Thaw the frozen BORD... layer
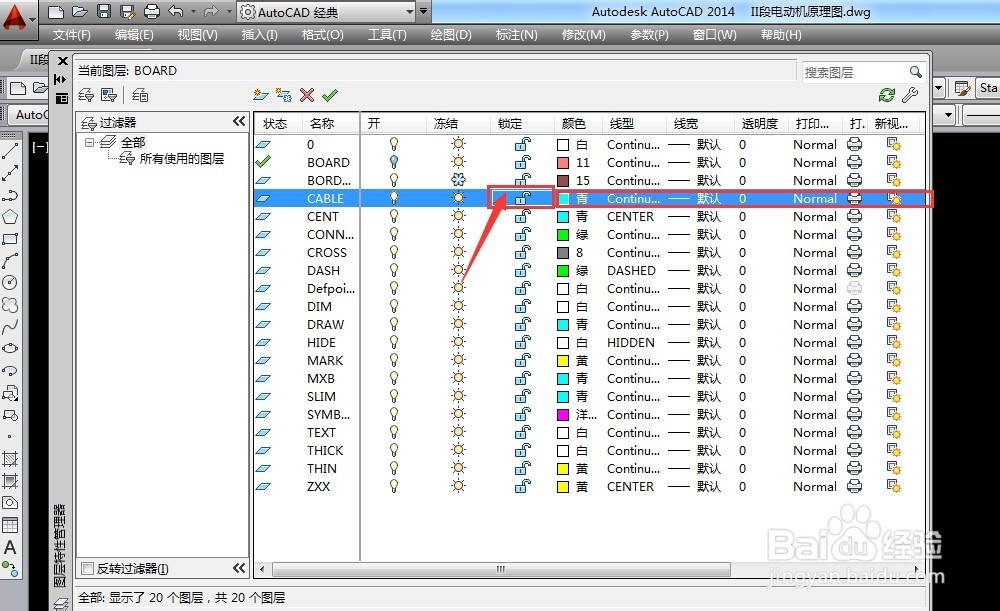1000x611 pixels. 458,180
